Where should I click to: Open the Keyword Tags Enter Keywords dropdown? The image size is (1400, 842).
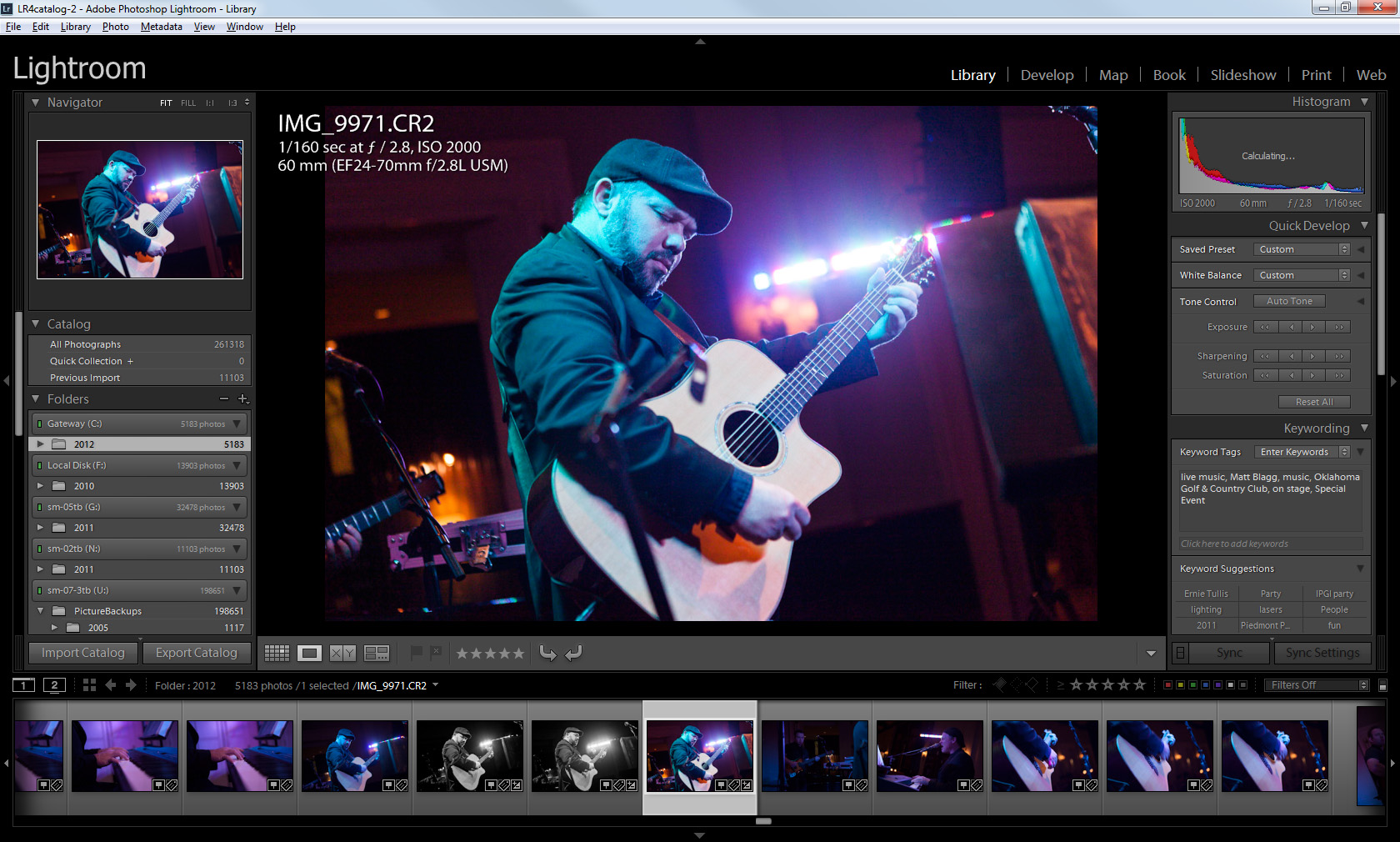coord(1302,452)
